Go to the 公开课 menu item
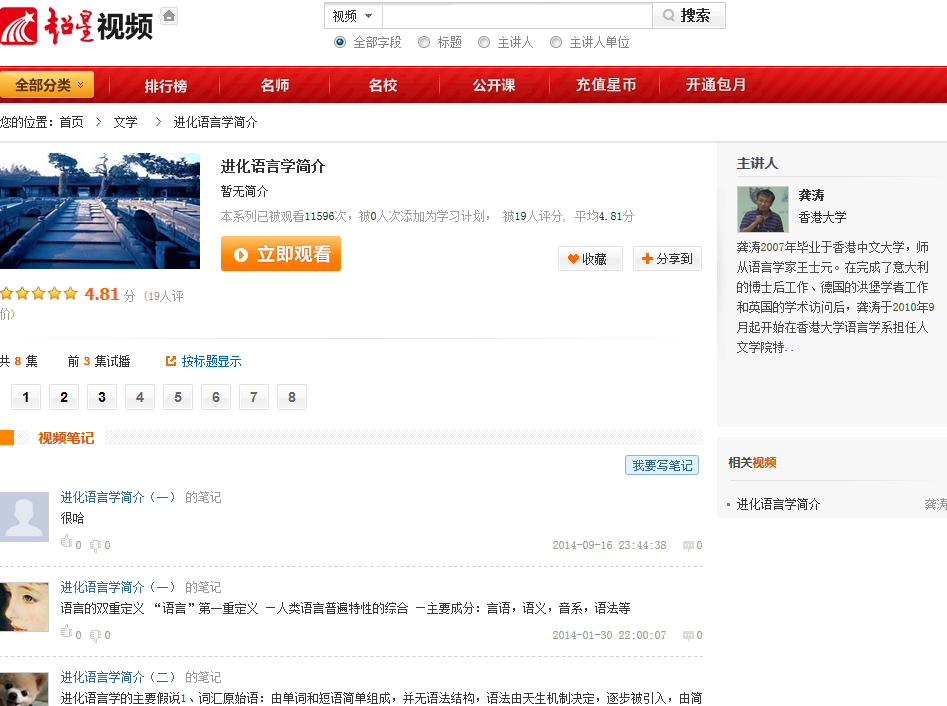The image size is (947, 706). point(494,85)
